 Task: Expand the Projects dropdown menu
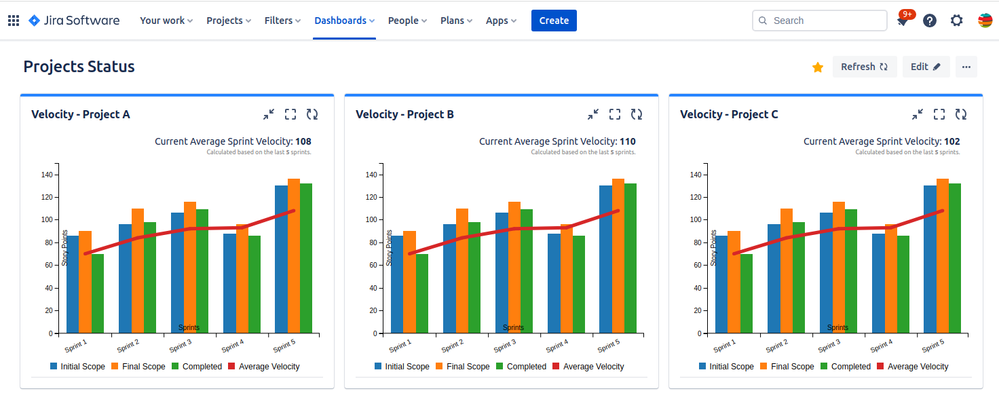(229, 20)
